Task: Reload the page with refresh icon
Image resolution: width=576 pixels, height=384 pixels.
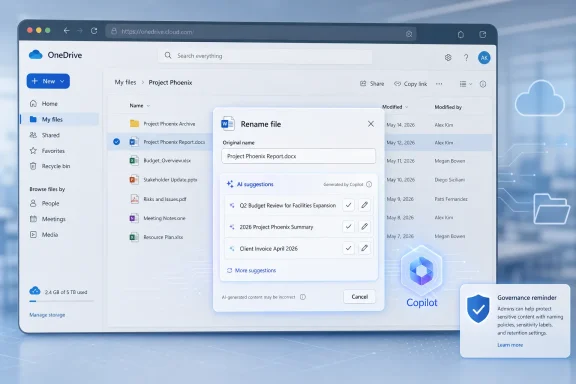Action: [x=94, y=31]
